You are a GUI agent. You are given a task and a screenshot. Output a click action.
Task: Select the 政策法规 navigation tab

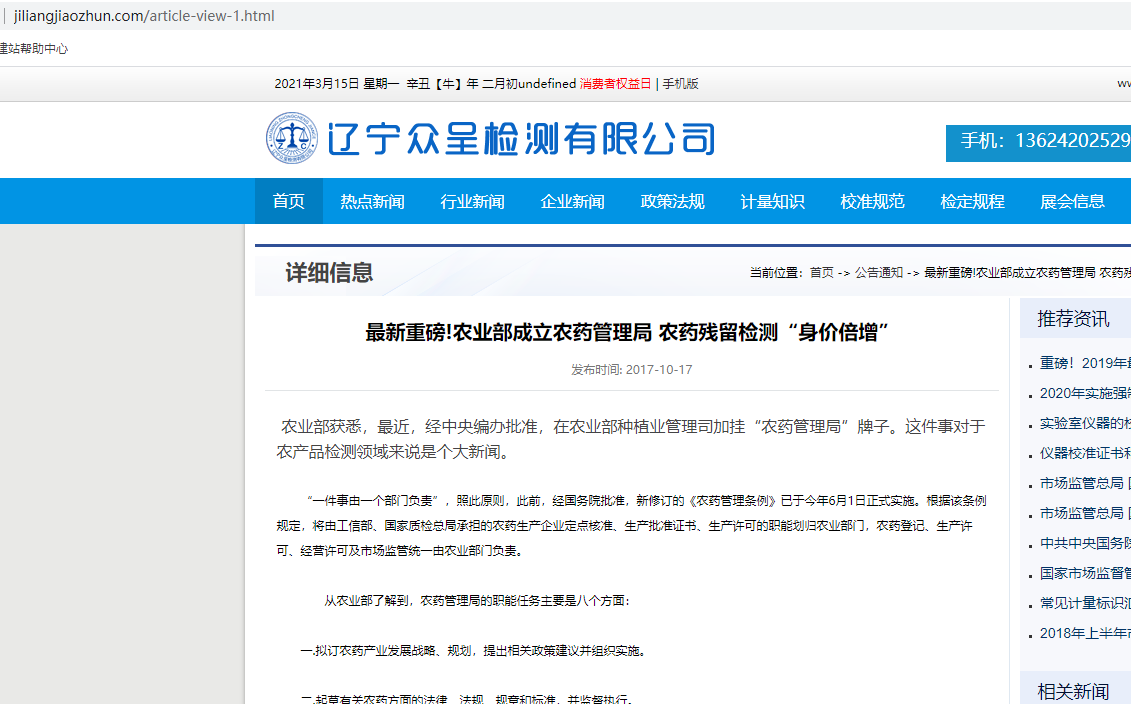[x=672, y=201]
